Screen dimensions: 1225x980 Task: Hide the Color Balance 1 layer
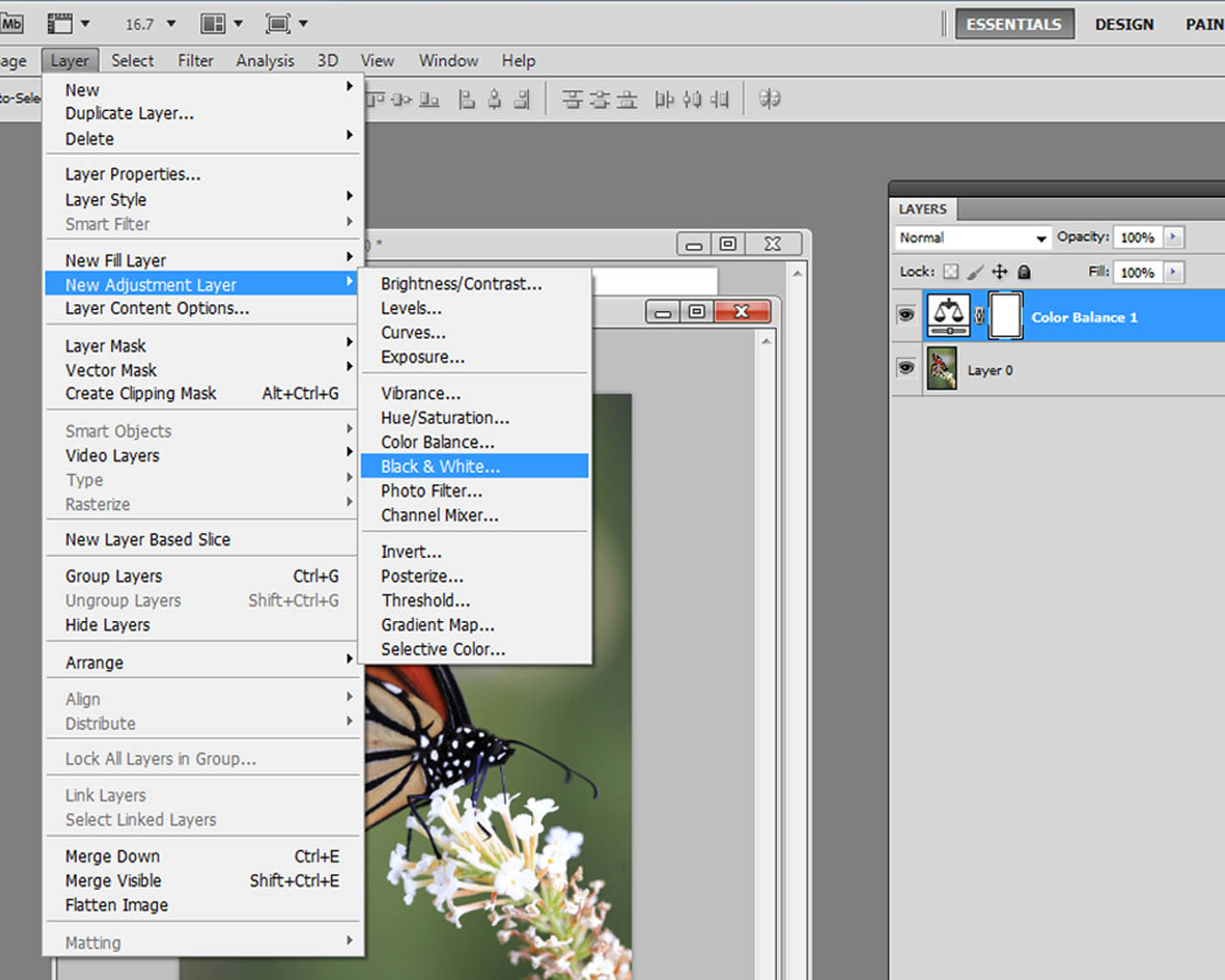tap(905, 315)
